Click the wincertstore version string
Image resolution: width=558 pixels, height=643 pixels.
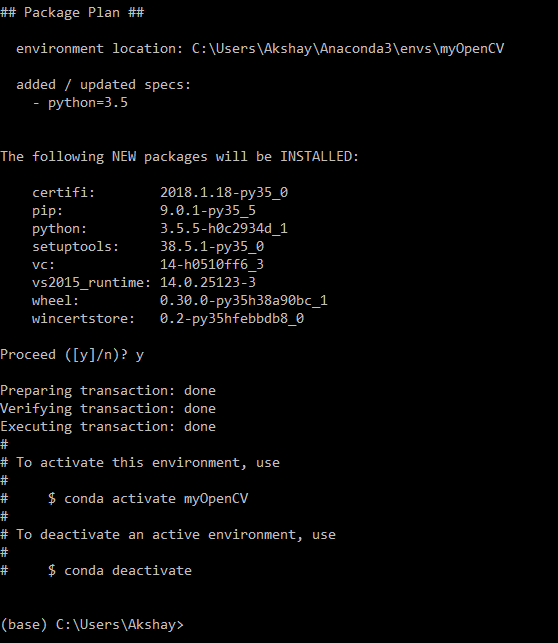232,319
